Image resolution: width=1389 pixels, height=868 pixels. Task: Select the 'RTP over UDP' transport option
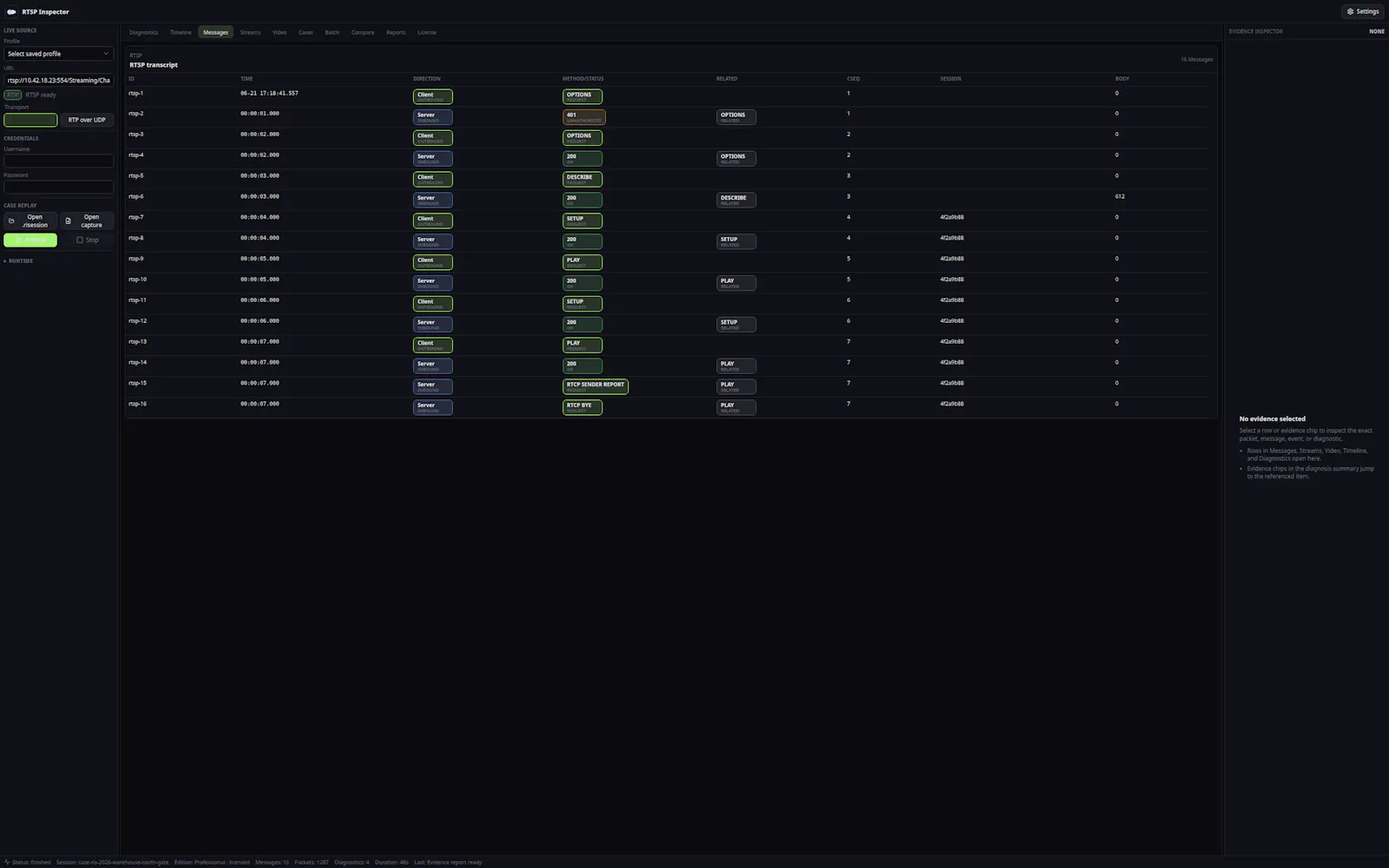[x=87, y=120]
